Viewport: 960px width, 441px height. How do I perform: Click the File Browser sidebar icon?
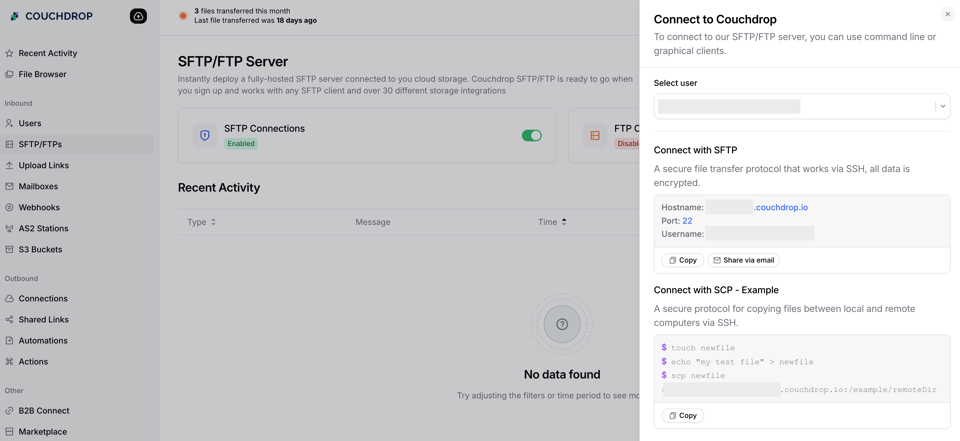tap(9, 74)
